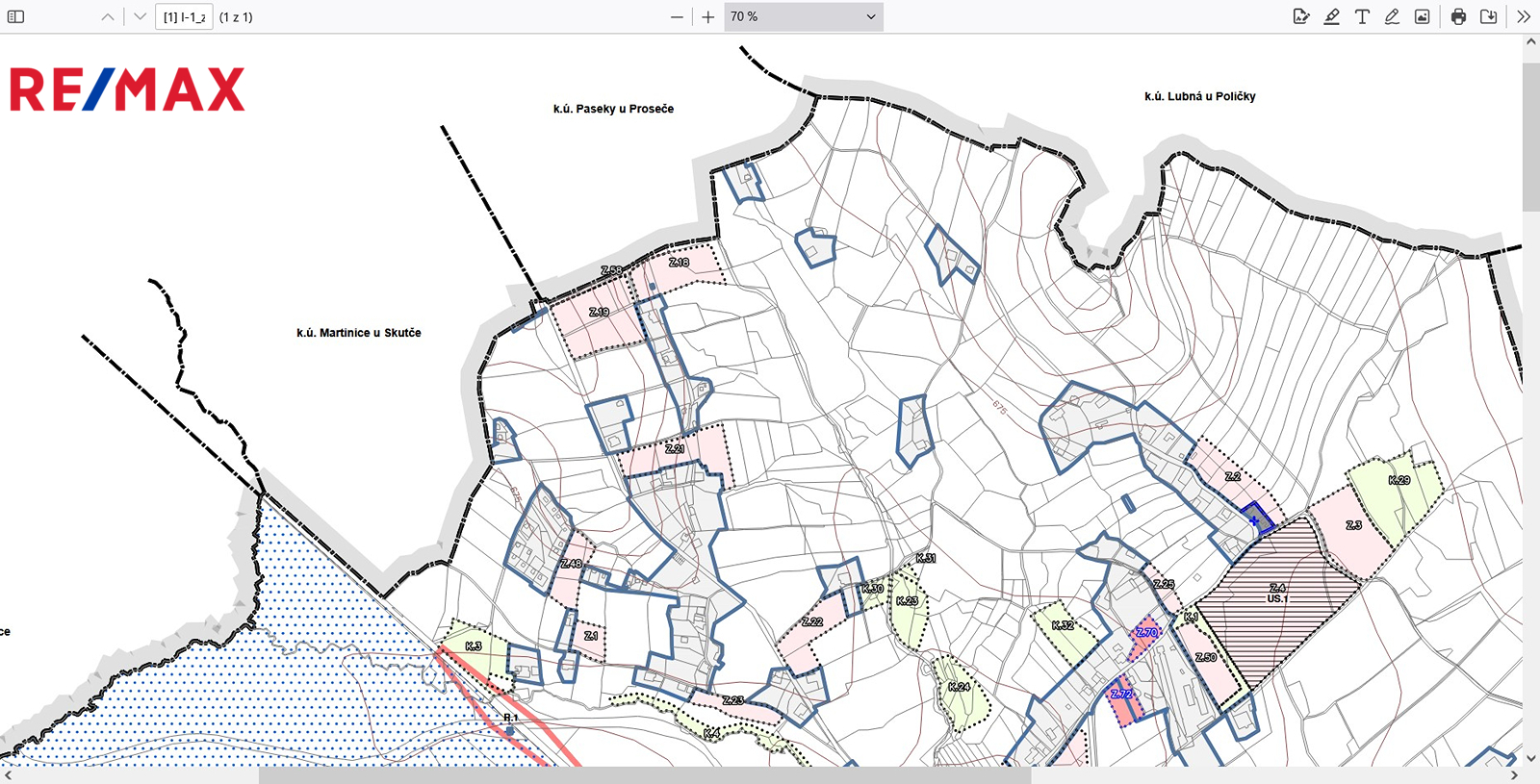Choose the freehand draw tool
Screen dimensions: 1540x784
click(x=1392, y=16)
